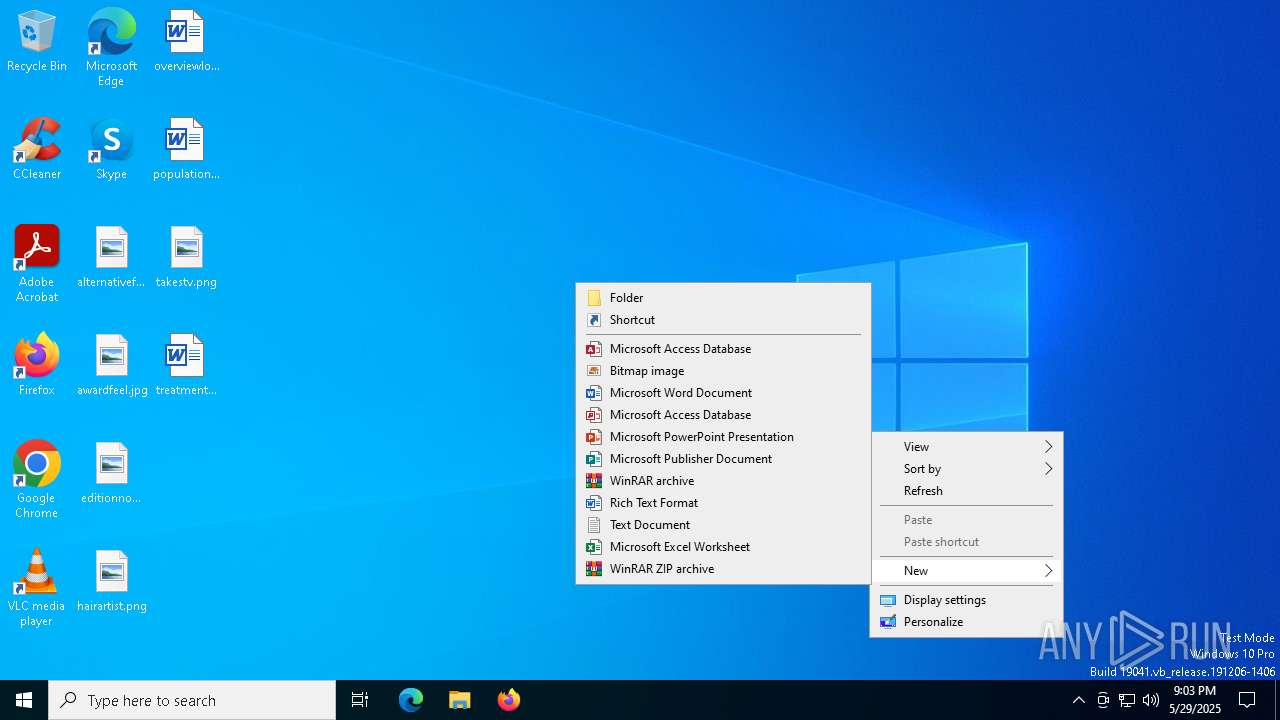Screen dimensions: 1280x720
Task: Create a new Text Document
Action: coord(723,525)
